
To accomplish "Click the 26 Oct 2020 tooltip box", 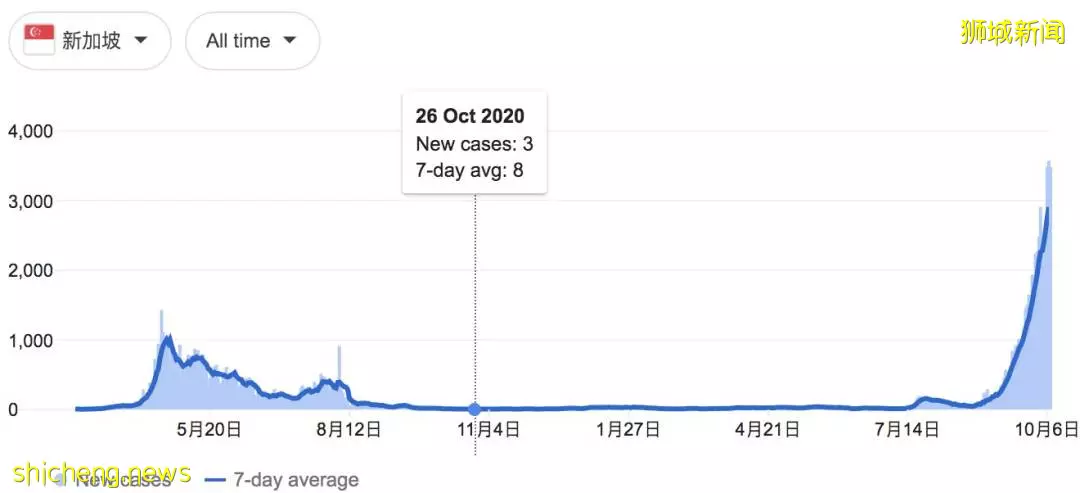I will [475, 142].
